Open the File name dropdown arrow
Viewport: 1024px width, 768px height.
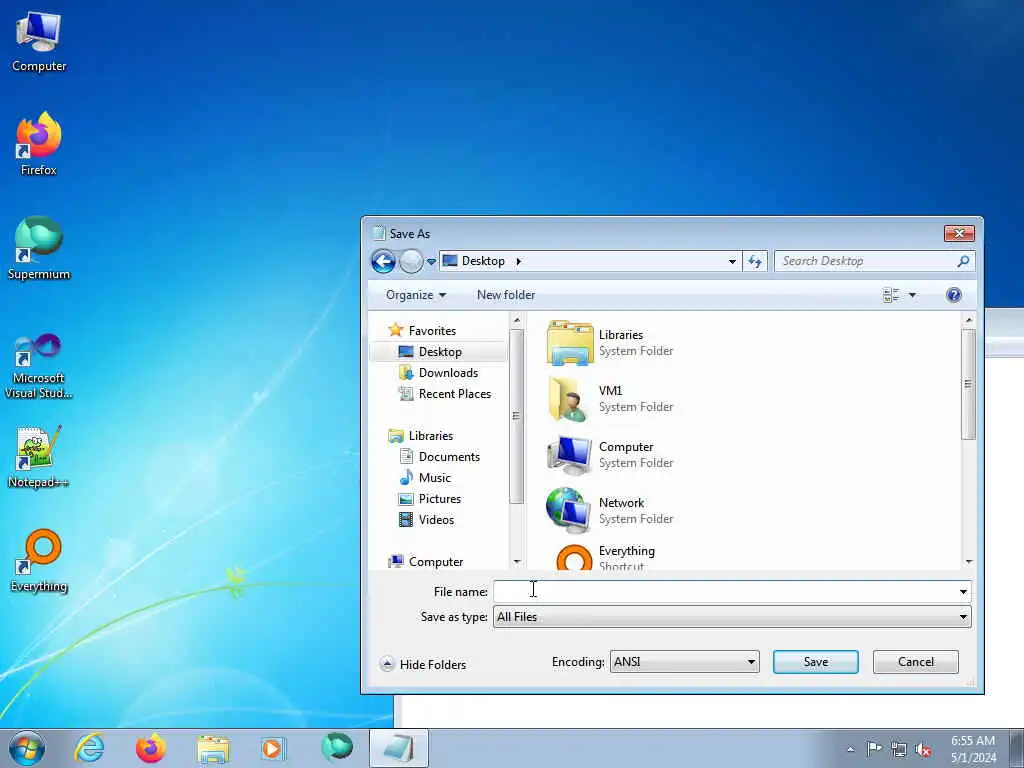coord(963,592)
